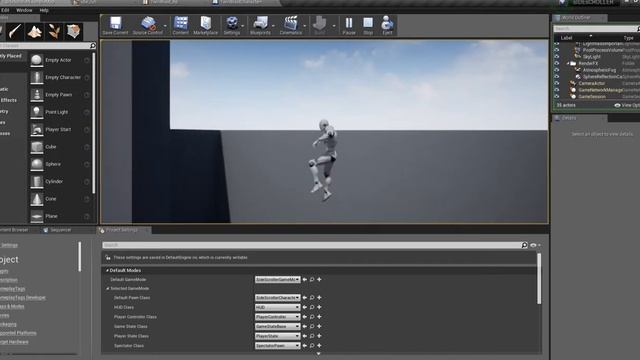The width and height of the screenshot is (640, 360).
Task: Open the Supported Platforms settings link
Action: [x=18, y=333]
